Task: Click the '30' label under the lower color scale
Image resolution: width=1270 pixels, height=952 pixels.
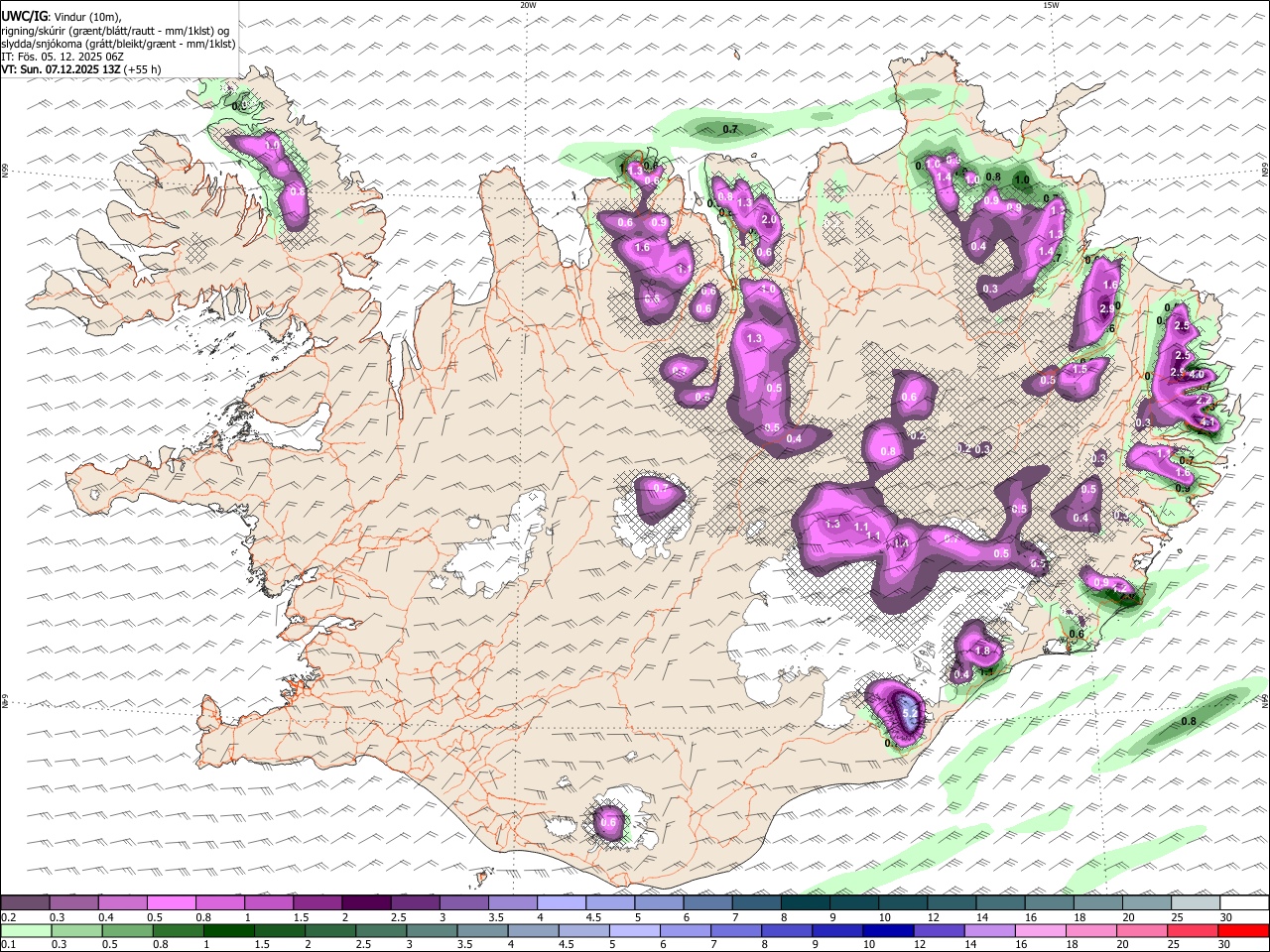Action: pyautogui.click(x=1225, y=945)
